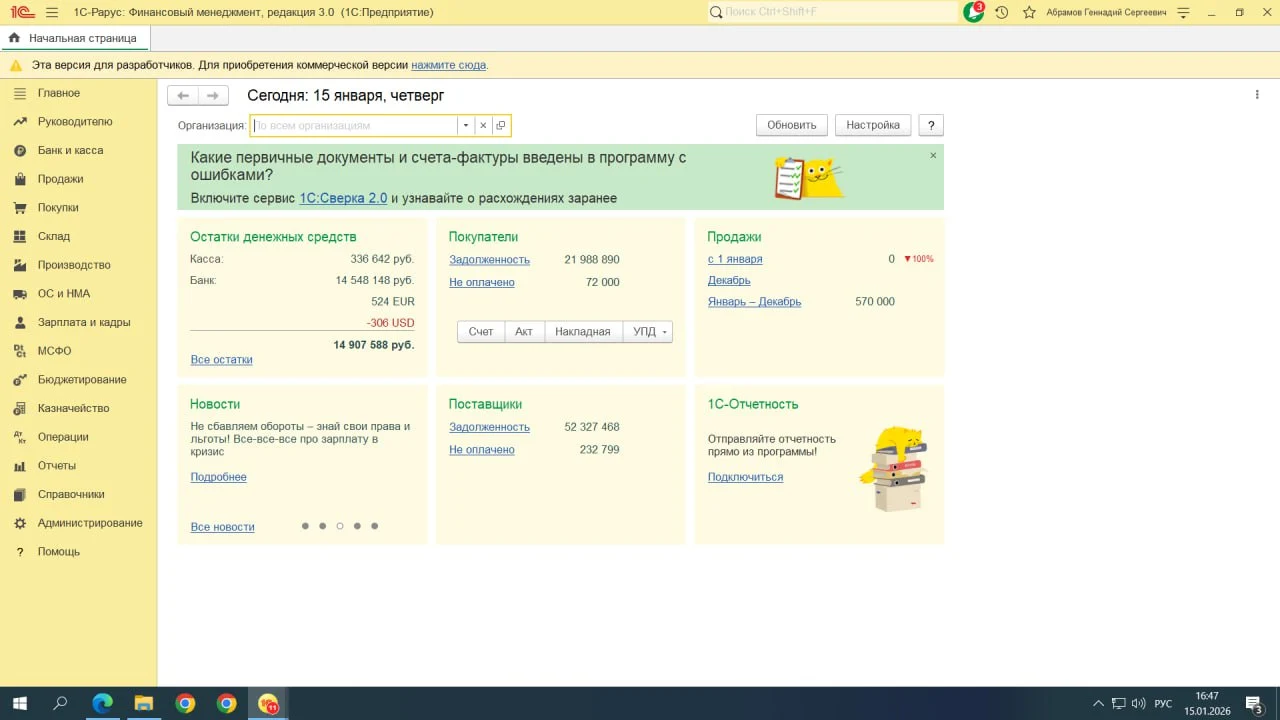Open the three-dot more options menu
Screen dimensions: 1280x720
[x=1257, y=95]
